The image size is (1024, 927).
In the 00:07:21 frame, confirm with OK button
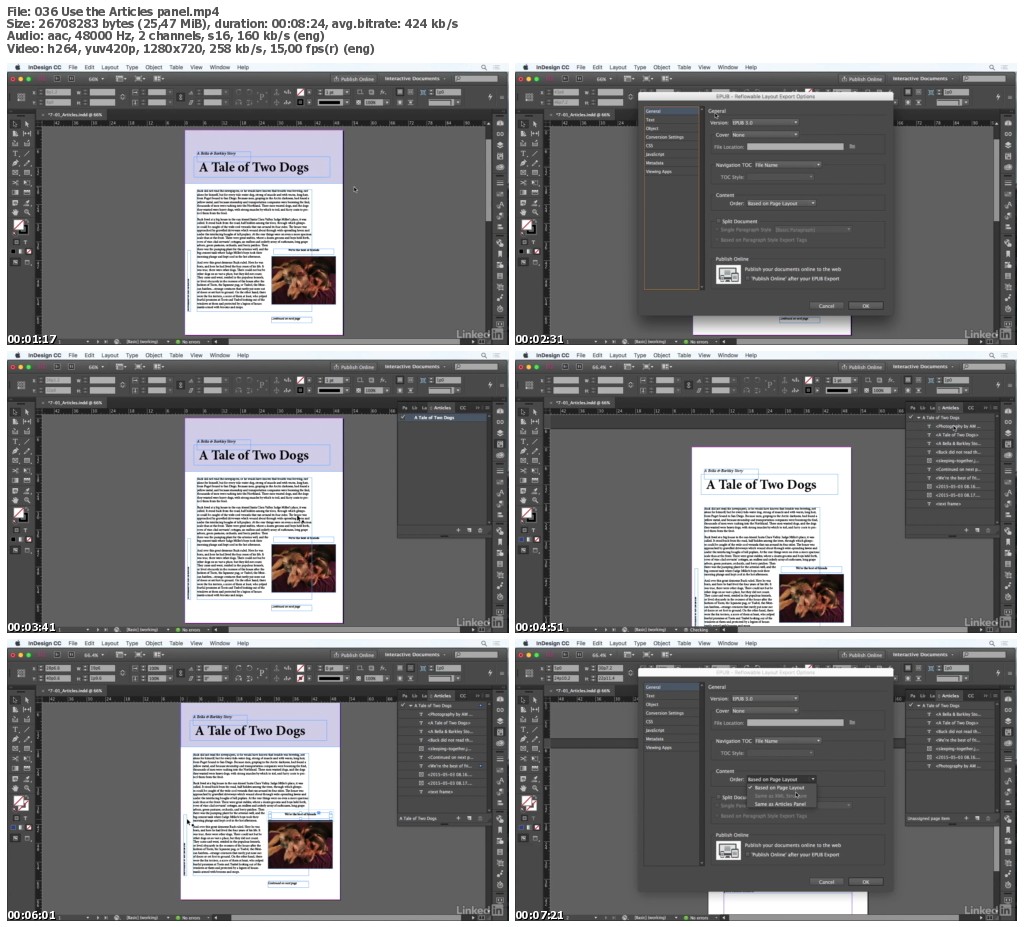(866, 882)
